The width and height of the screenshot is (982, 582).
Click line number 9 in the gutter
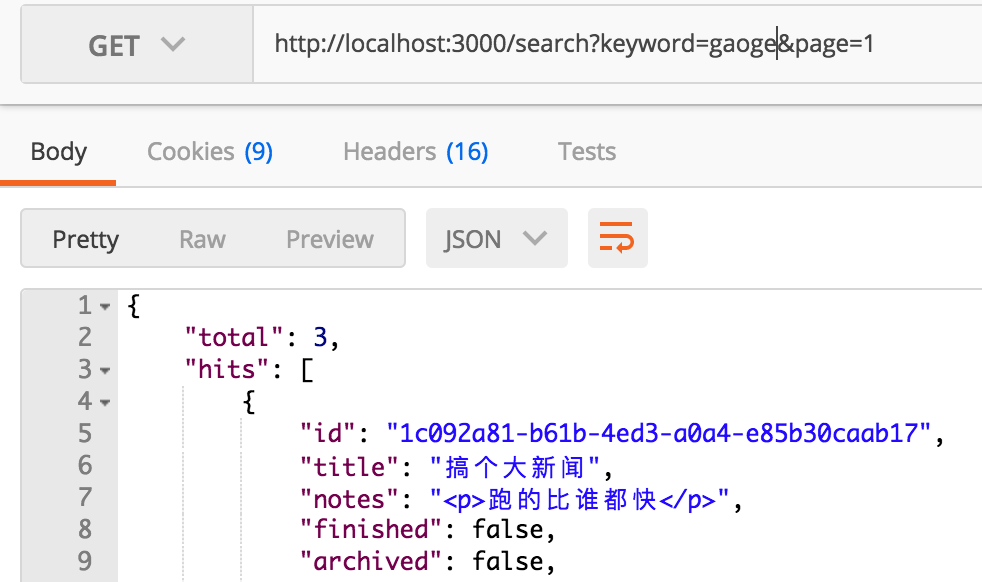[x=84, y=562]
